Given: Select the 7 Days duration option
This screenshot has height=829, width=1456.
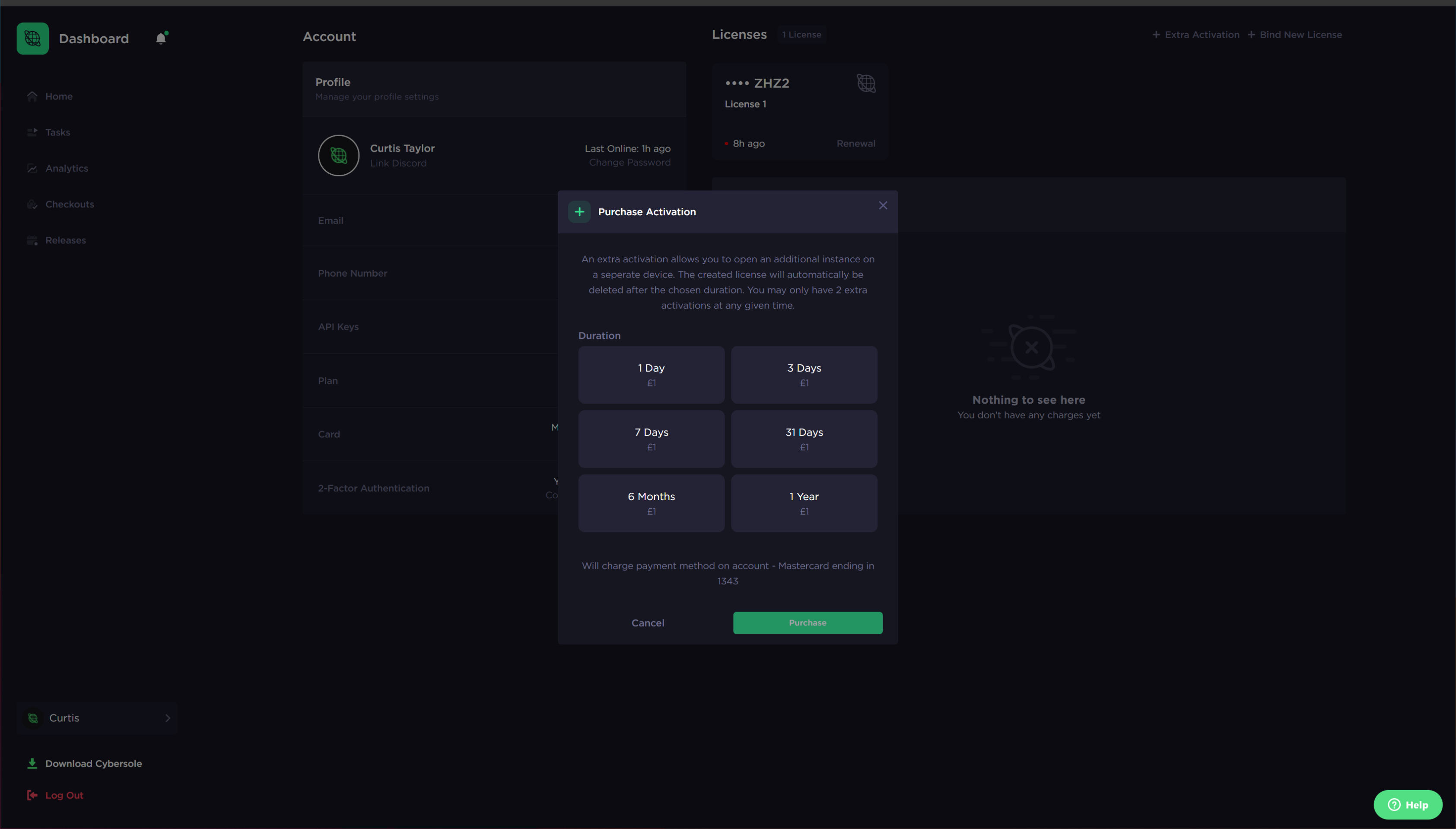Looking at the screenshot, I should click(652, 439).
